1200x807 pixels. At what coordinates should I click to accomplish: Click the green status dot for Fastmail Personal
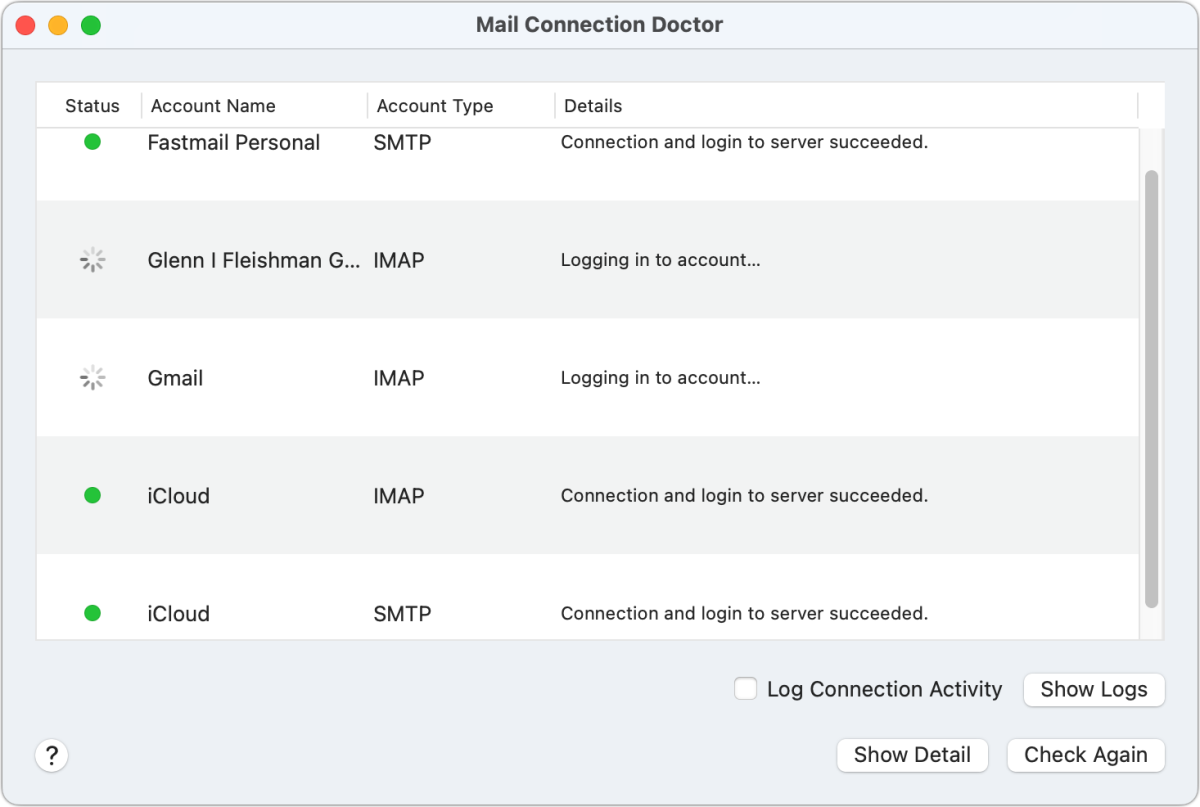pos(92,142)
